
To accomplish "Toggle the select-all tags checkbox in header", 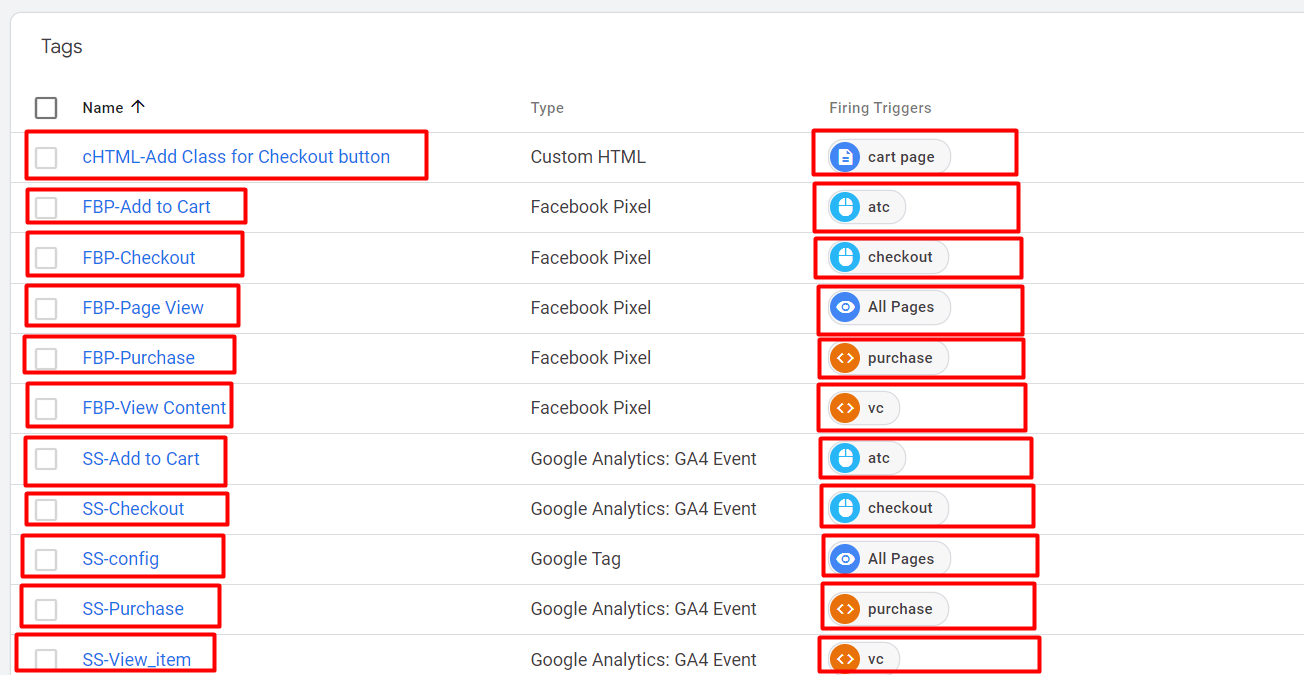I will [x=46, y=108].
